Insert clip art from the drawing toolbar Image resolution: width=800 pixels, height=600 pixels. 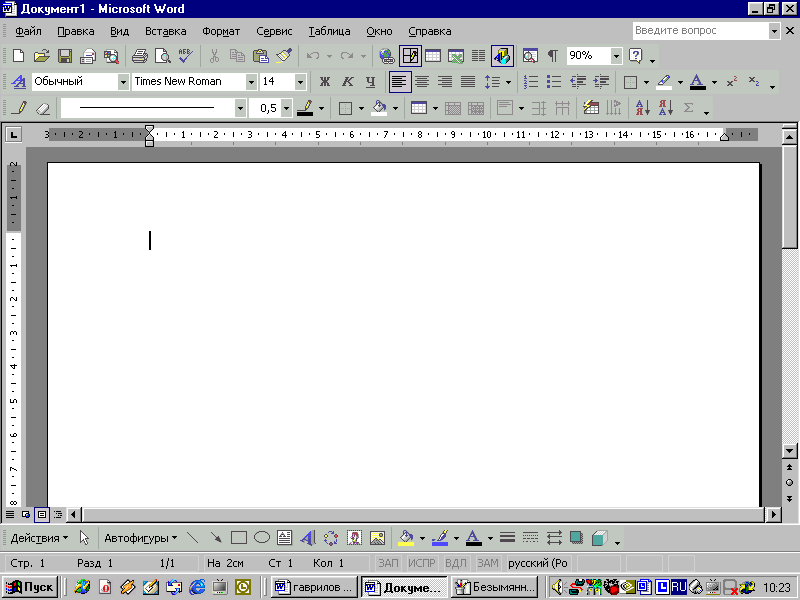tap(354, 538)
